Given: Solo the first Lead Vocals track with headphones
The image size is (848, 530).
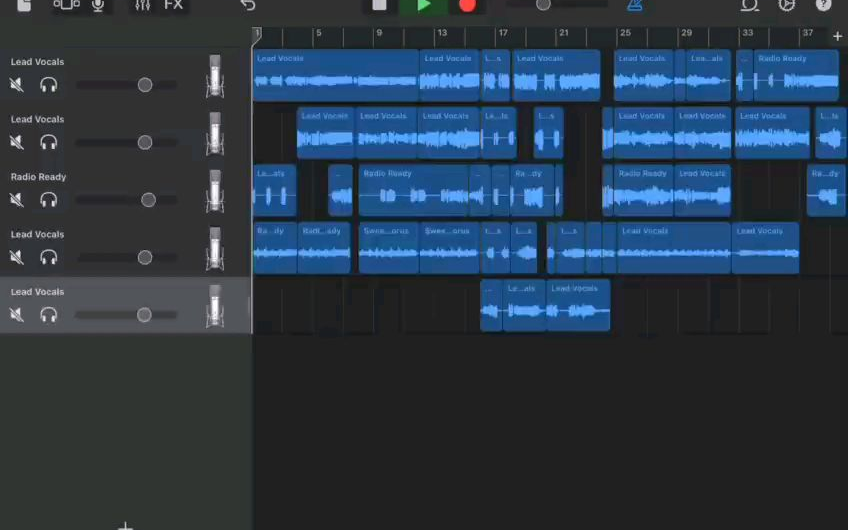Looking at the screenshot, I should [x=48, y=85].
